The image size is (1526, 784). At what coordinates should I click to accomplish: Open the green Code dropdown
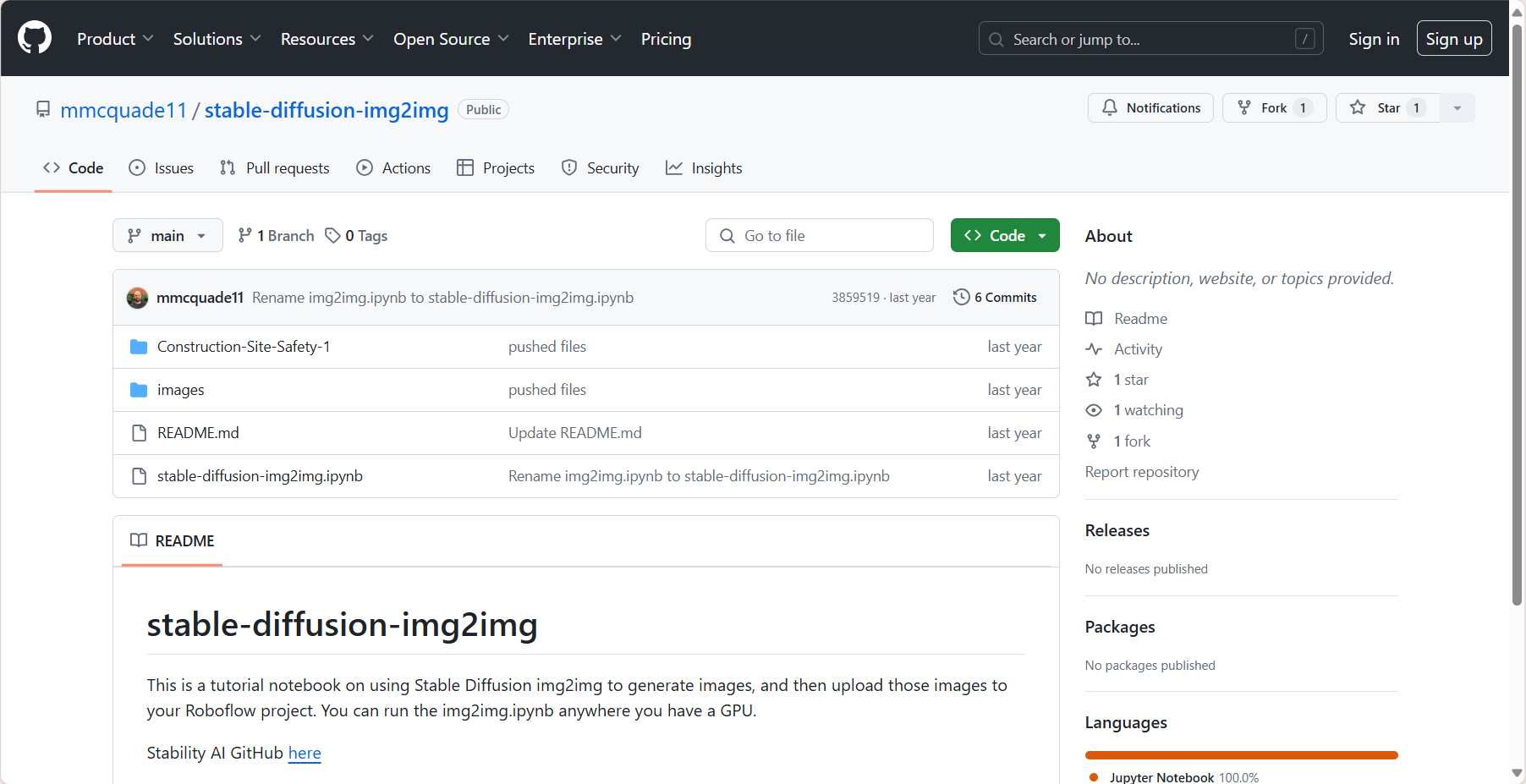click(x=1004, y=236)
